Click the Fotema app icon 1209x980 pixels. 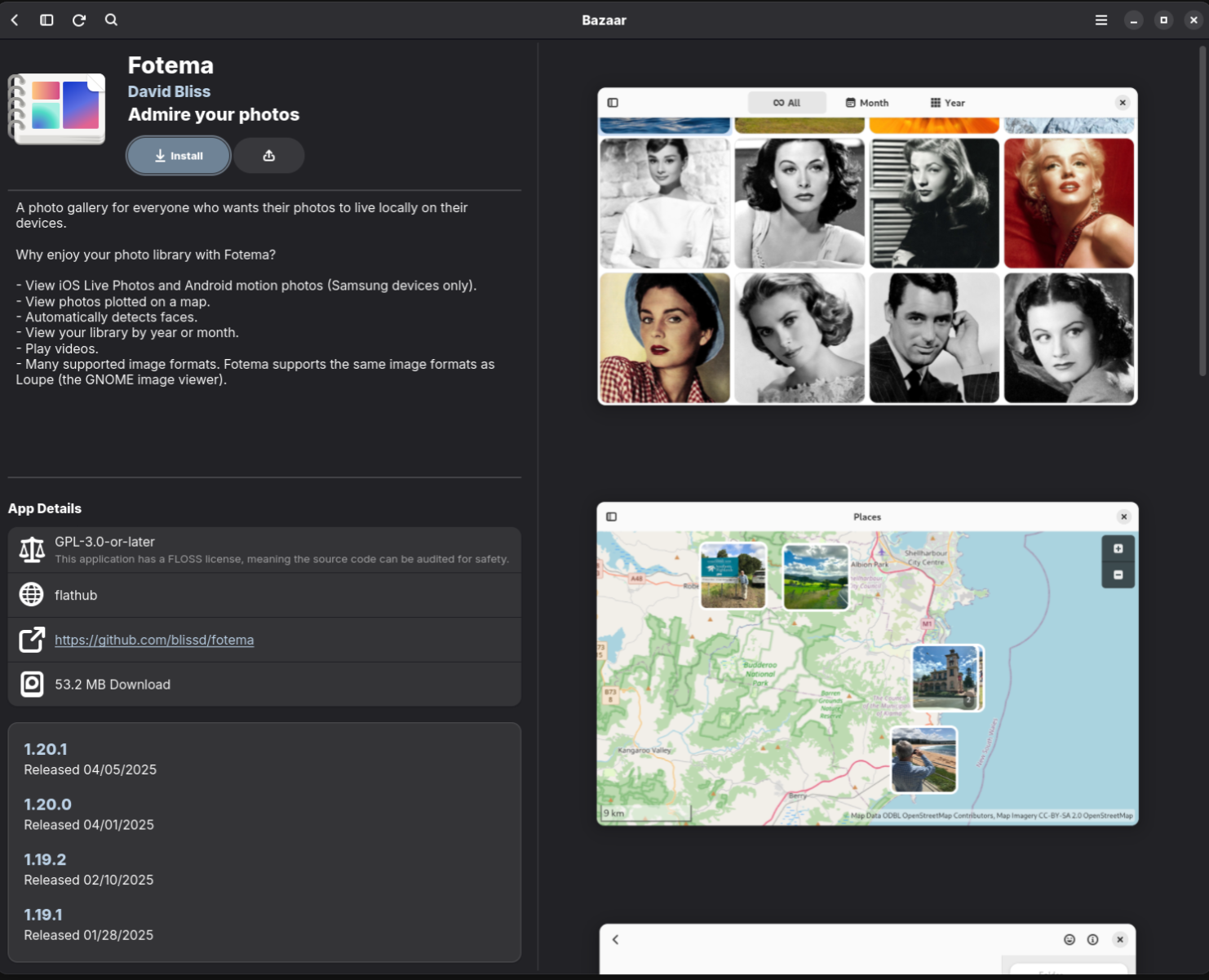[57, 108]
